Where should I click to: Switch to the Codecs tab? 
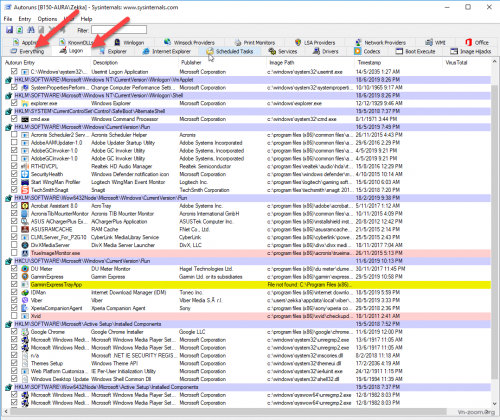(x=367, y=51)
